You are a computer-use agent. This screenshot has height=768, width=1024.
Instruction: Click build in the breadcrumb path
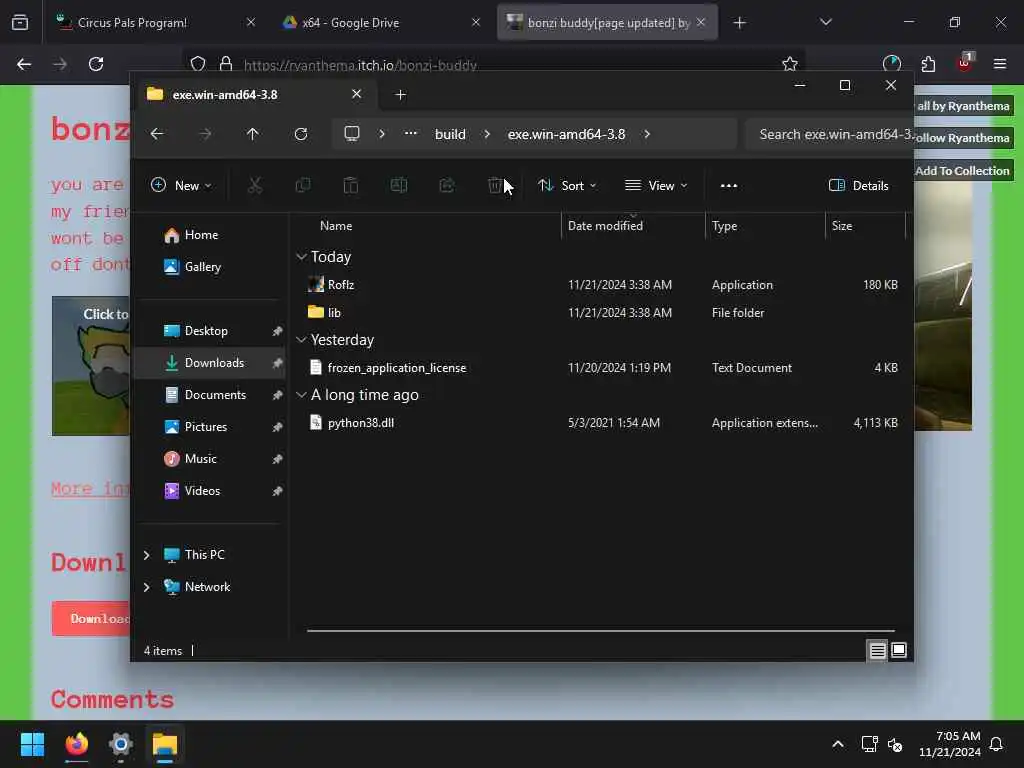point(450,134)
